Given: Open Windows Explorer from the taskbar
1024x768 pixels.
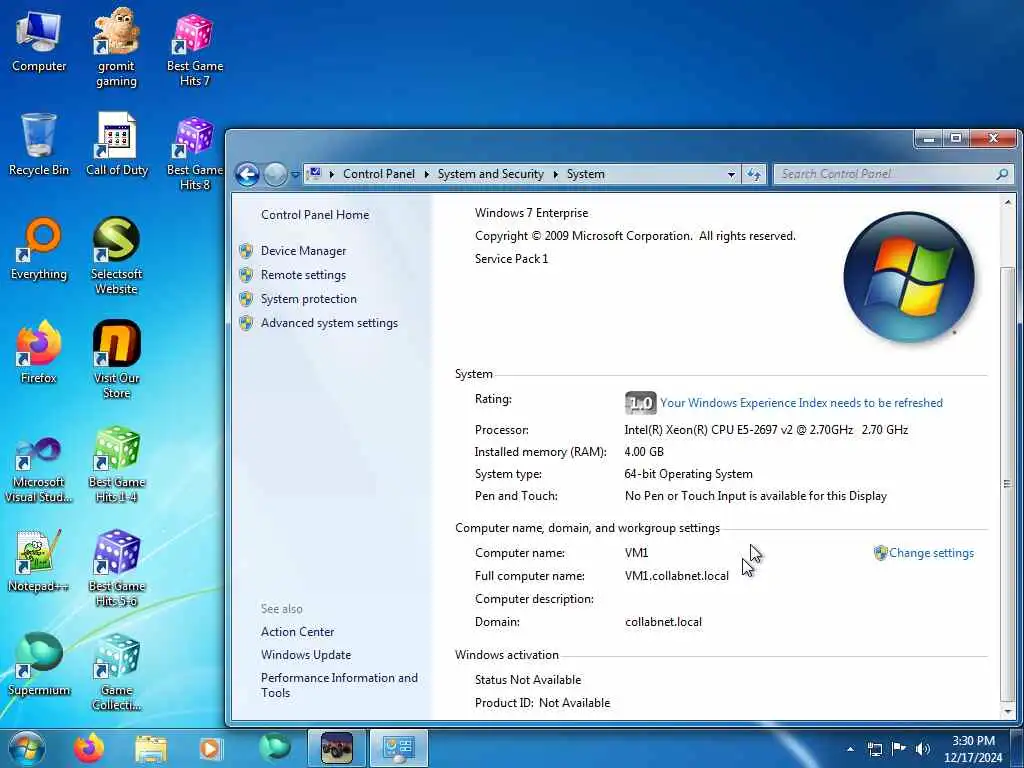Looking at the screenshot, I should [151, 748].
